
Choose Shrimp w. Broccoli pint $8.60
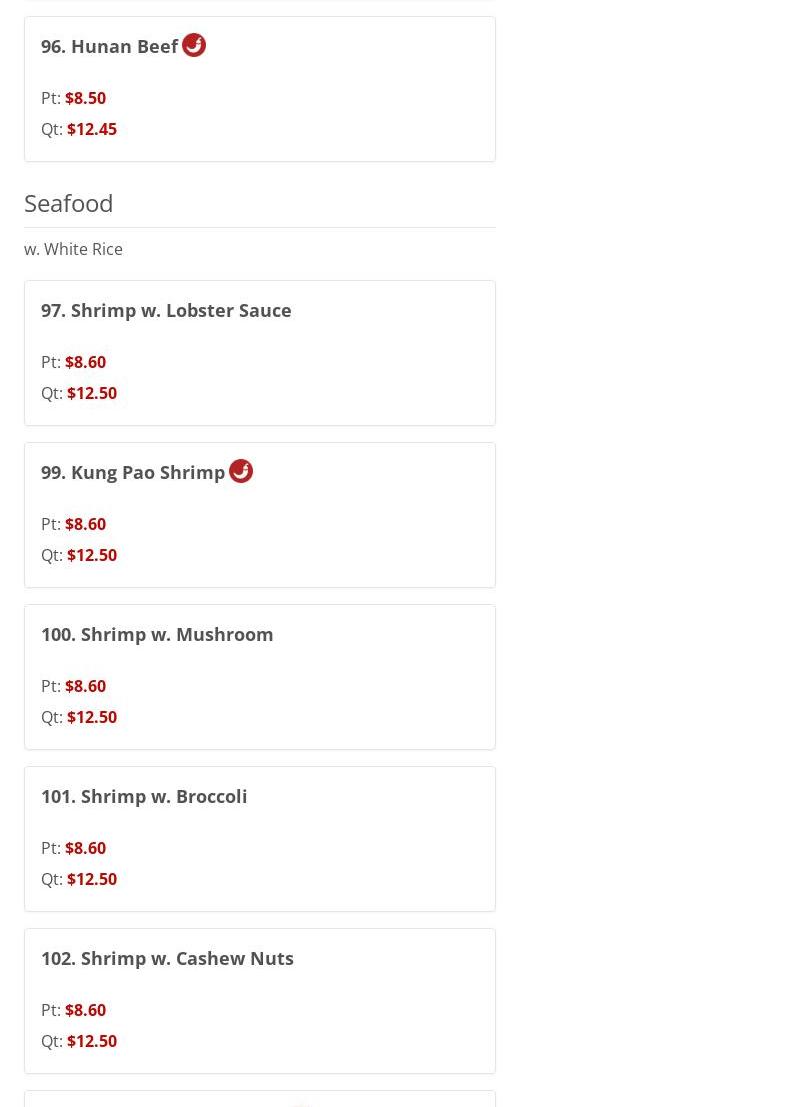tap(85, 848)
